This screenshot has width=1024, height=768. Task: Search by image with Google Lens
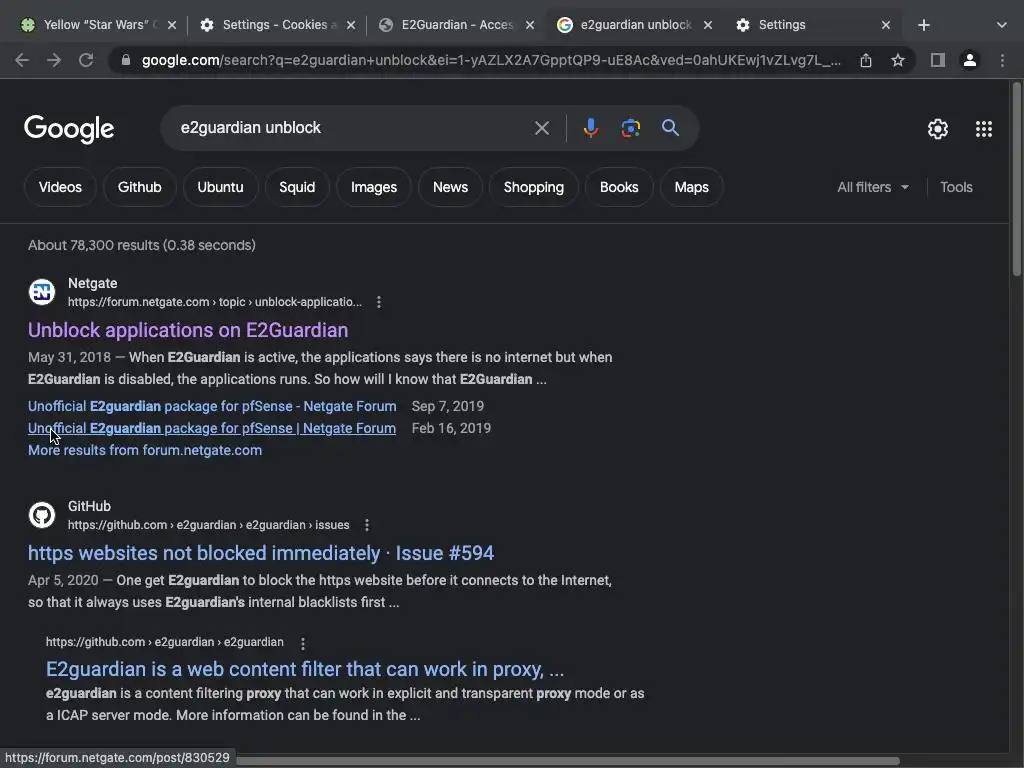click(630, 128)
